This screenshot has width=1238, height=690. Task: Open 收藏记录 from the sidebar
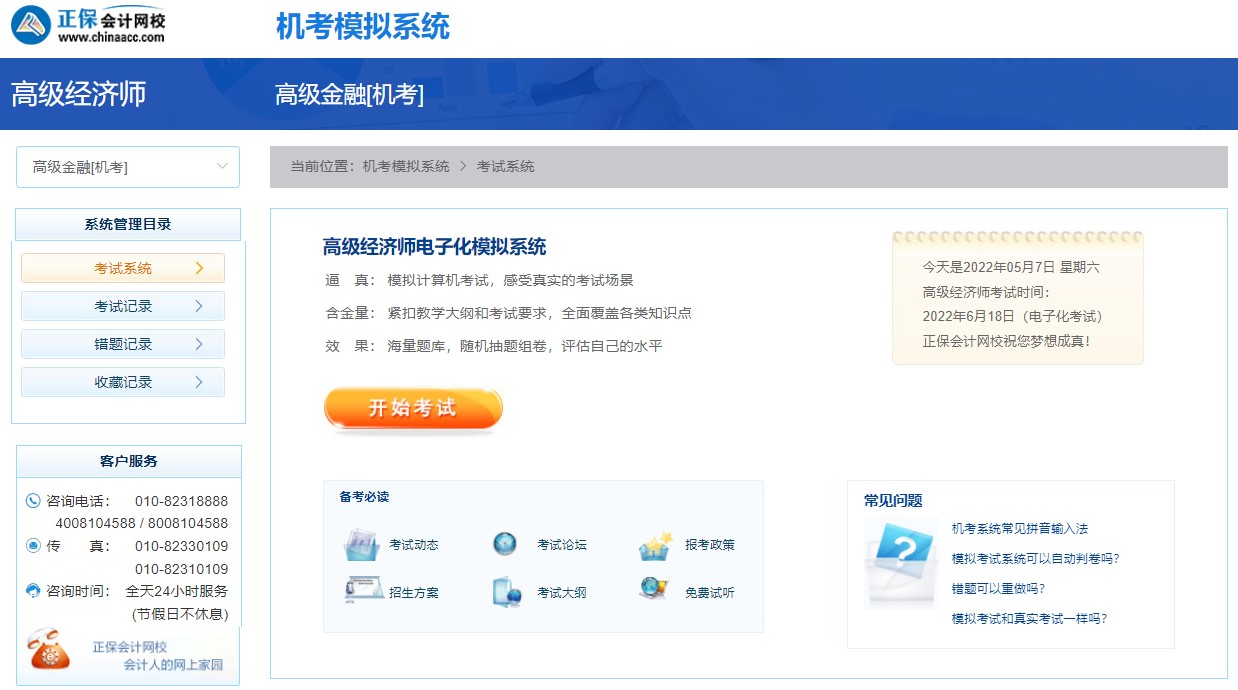click(x=123, y=382)
